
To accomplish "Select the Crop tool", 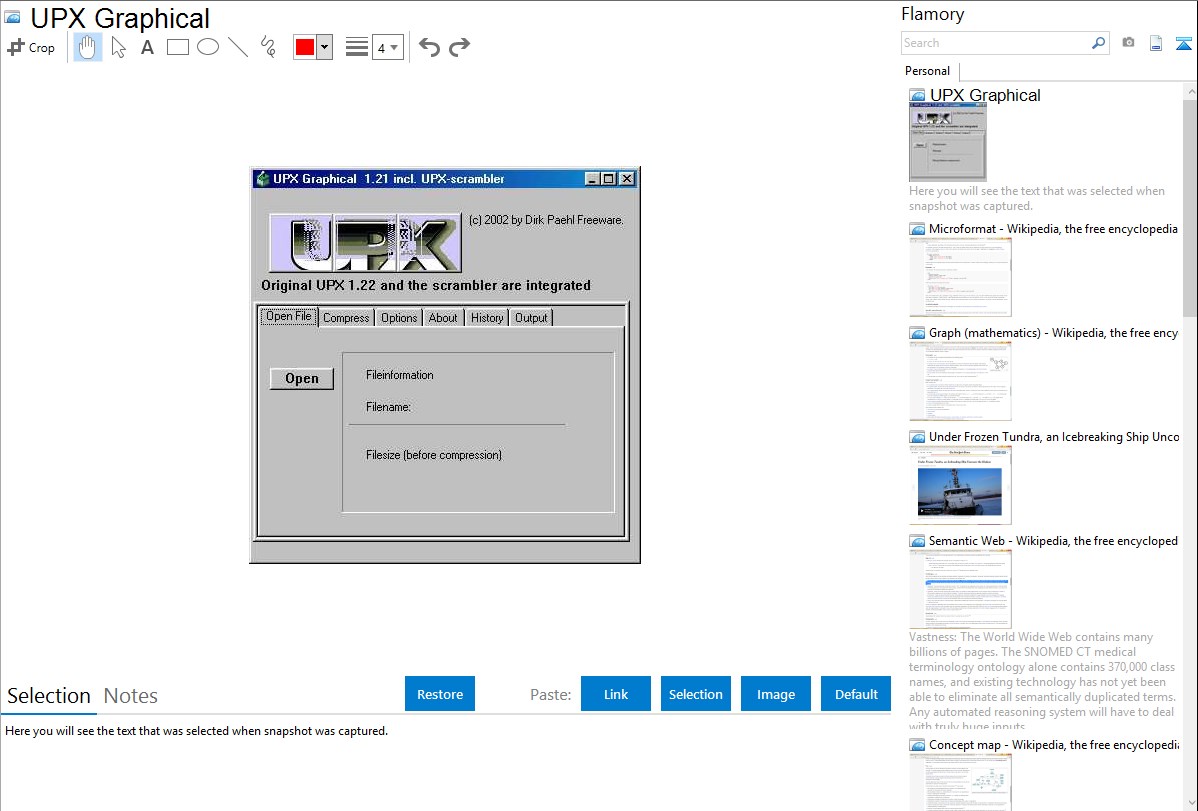I will click(31, 47).
